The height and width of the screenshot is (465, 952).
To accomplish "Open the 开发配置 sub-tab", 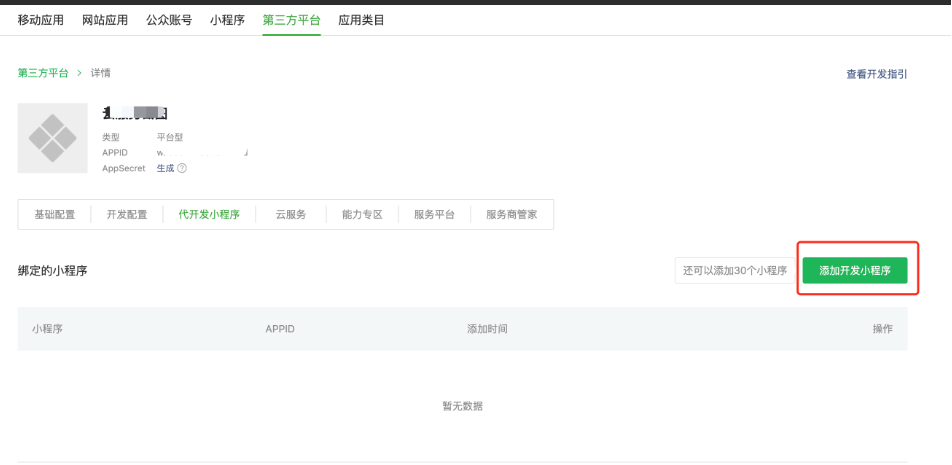I will click(126, 215).
